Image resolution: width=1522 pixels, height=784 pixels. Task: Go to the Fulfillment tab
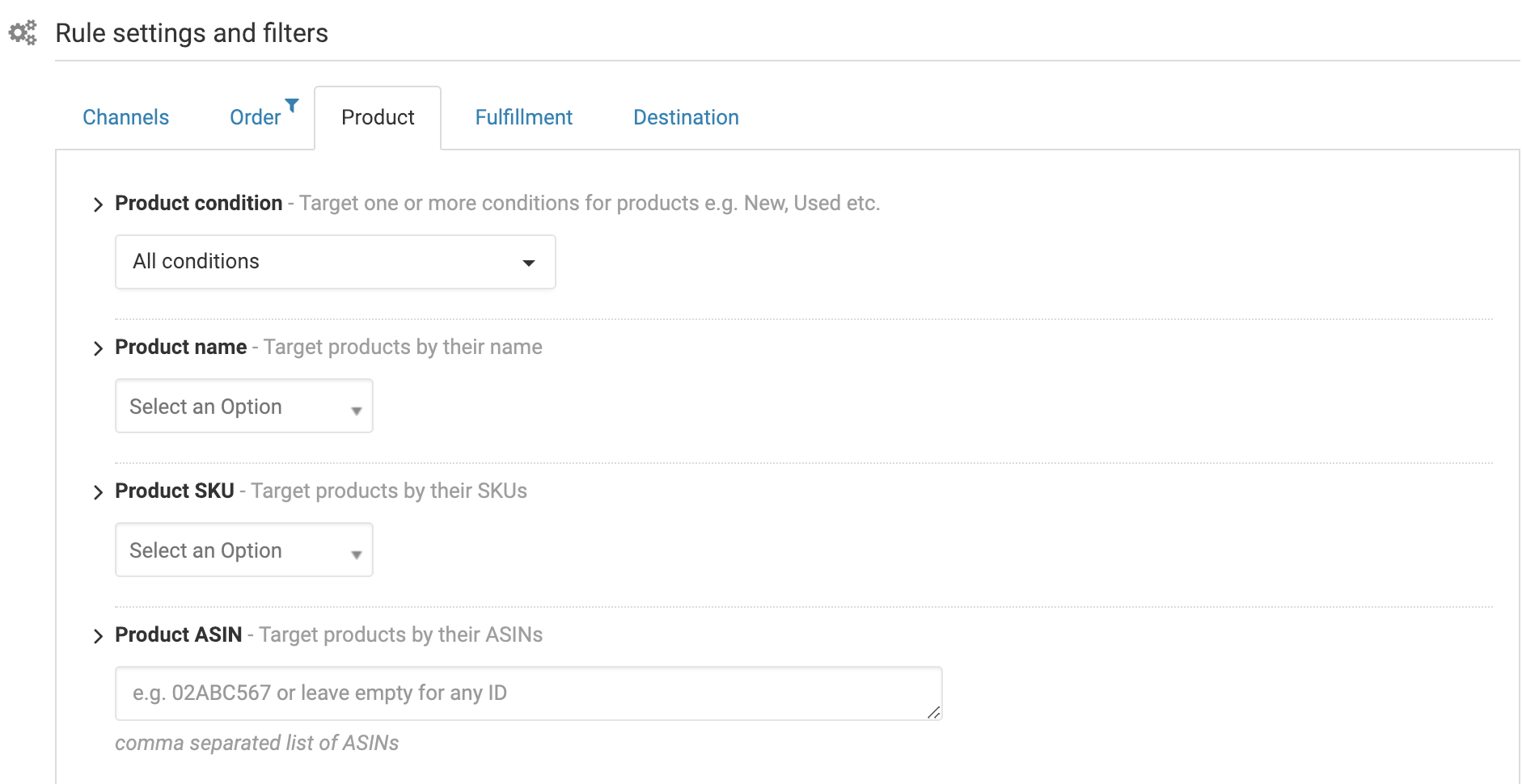coord(523,117)
